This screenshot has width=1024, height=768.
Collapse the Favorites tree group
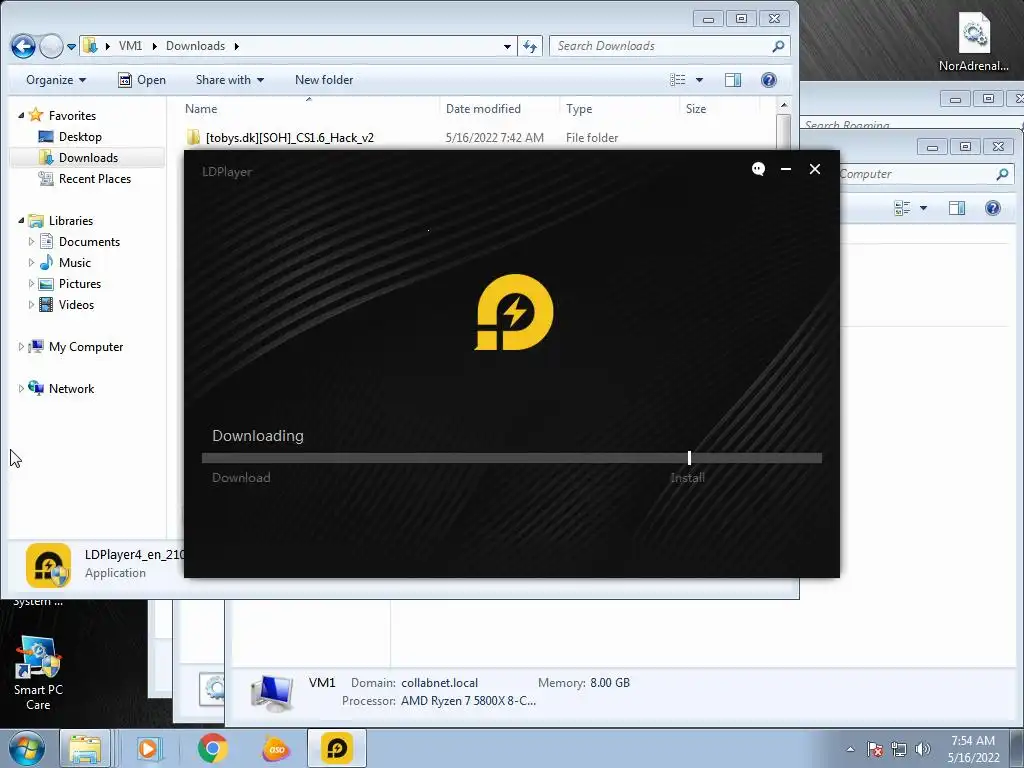[x=21, y=115]
